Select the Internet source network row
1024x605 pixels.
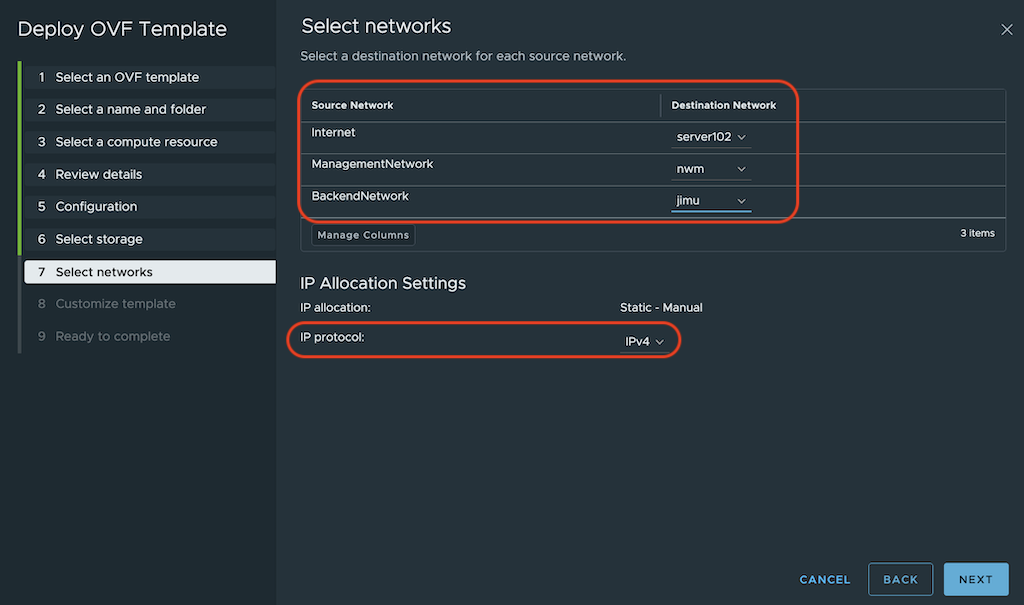(x=334, y=132)
